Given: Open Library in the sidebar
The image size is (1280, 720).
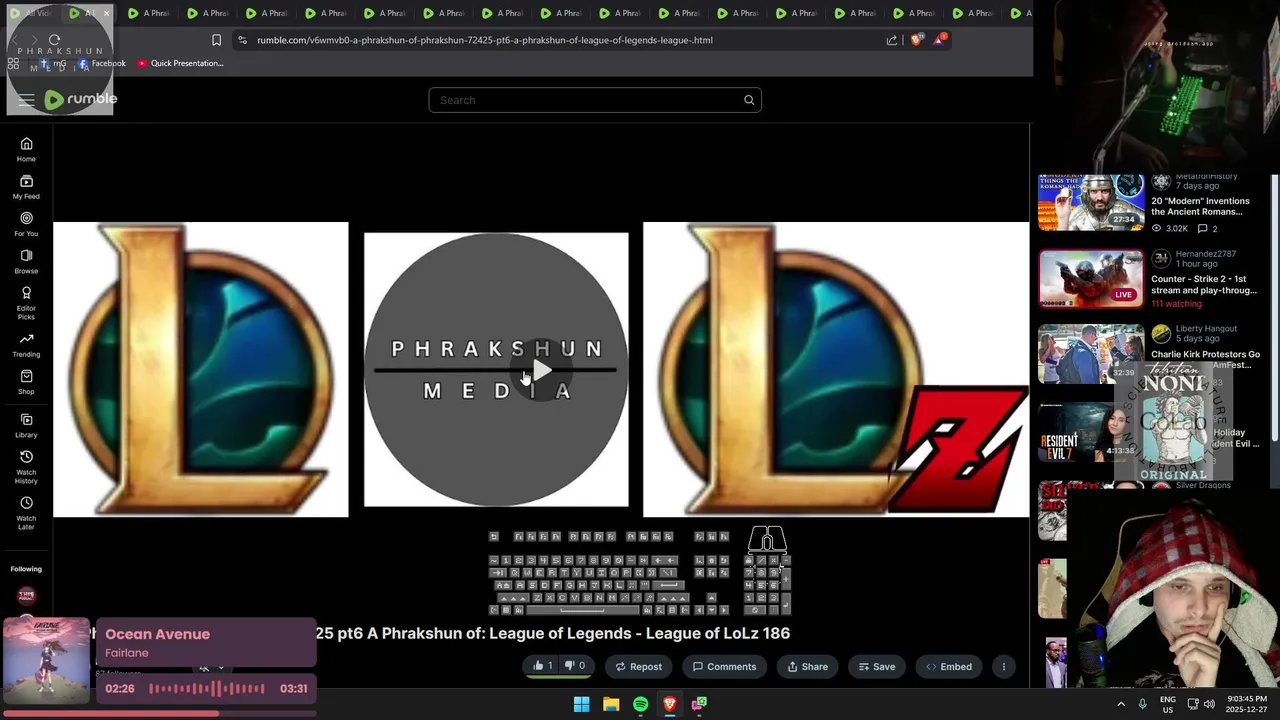Looking at the screenshot, I should pos(26,426).
